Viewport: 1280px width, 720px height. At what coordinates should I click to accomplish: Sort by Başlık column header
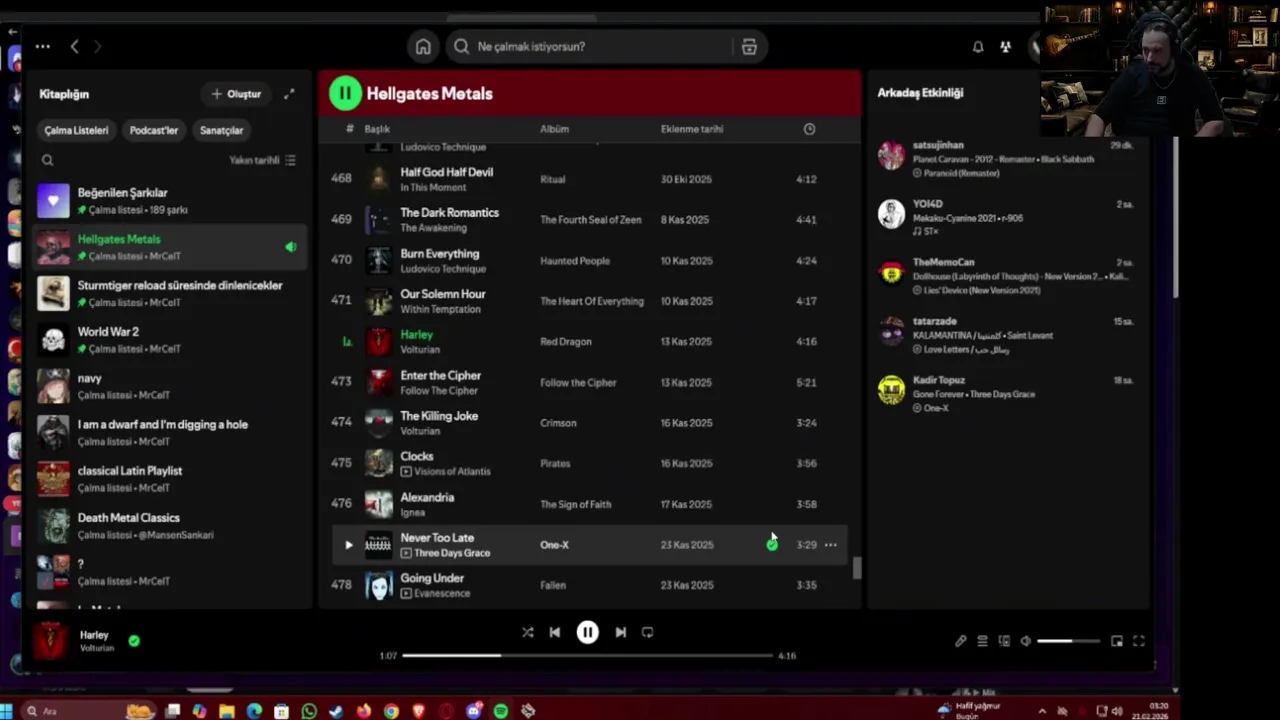point(377,129)
